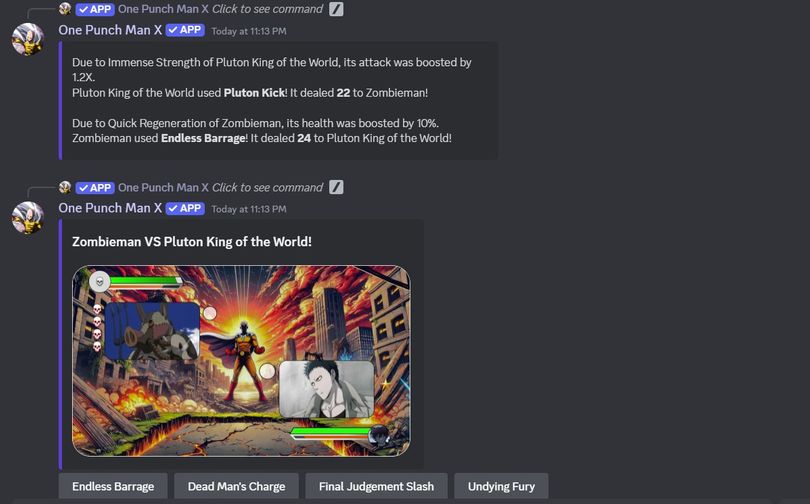Open the One Punch Man X username in the first message
Viewport: 810px width, 504px height.
[x=110, y=30]
